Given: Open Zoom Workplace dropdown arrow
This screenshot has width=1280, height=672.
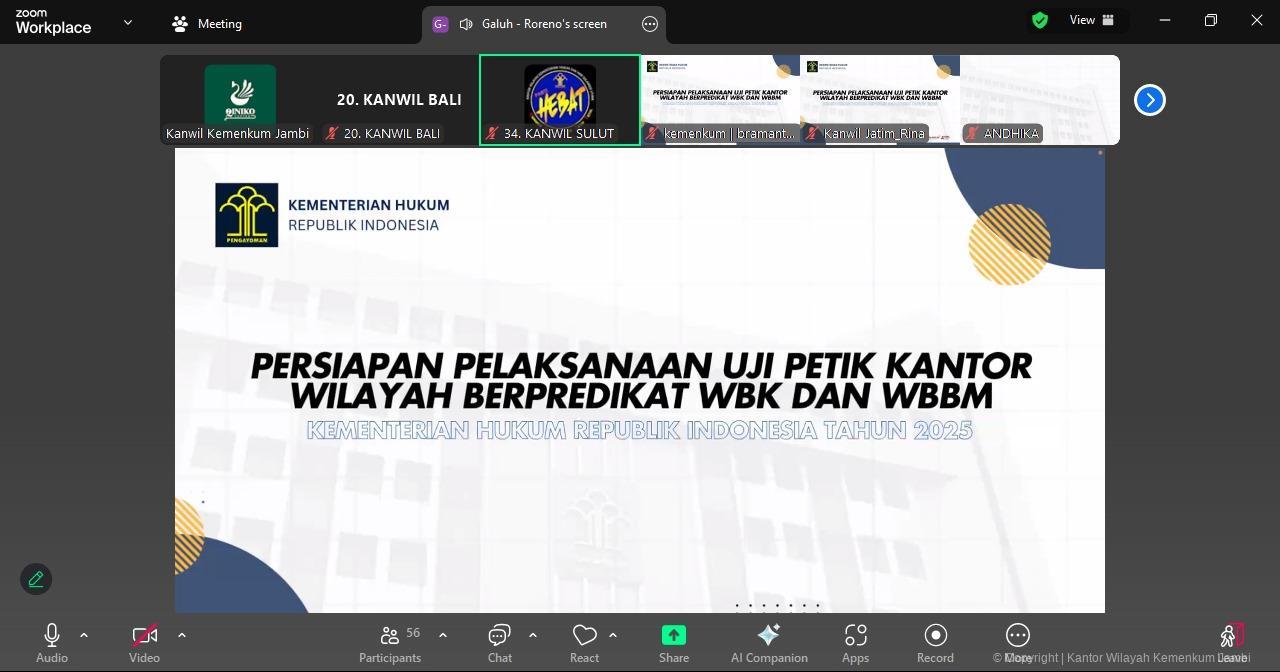Looking at the screenshot, I should 128,22.
